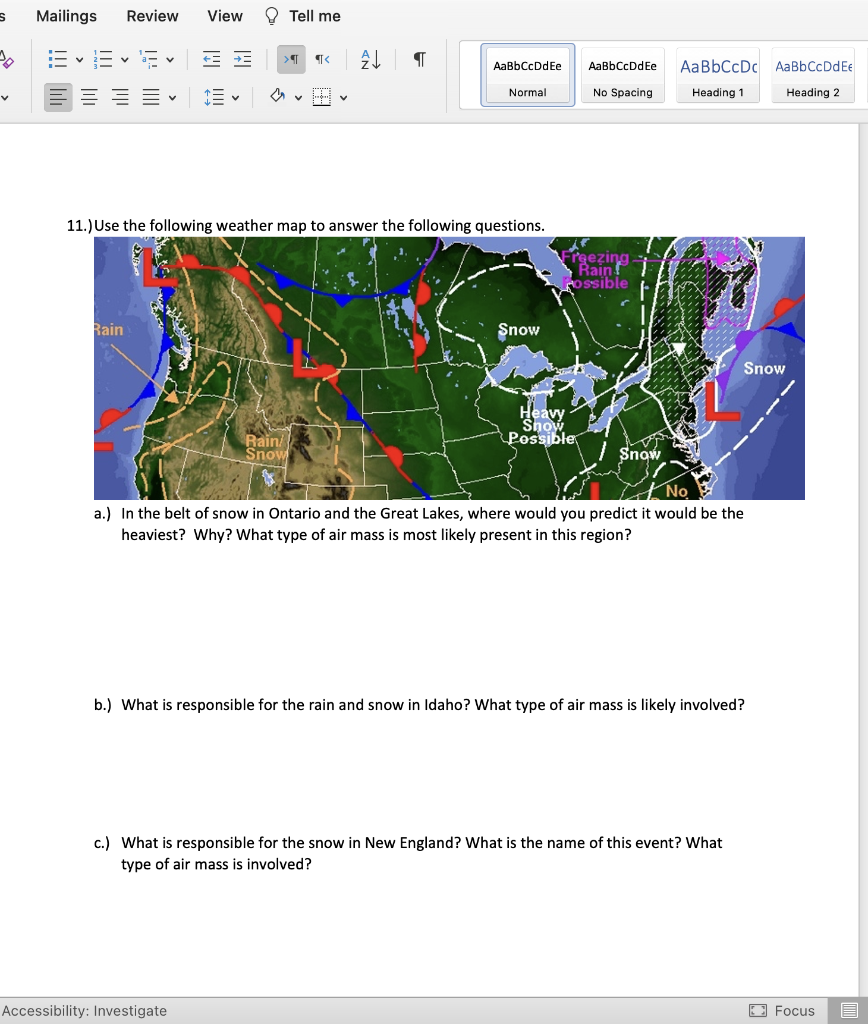Screen dimensions: 868x1024
Task: Toggle left-to-right text direction
Action: click(x=290, y=59)
